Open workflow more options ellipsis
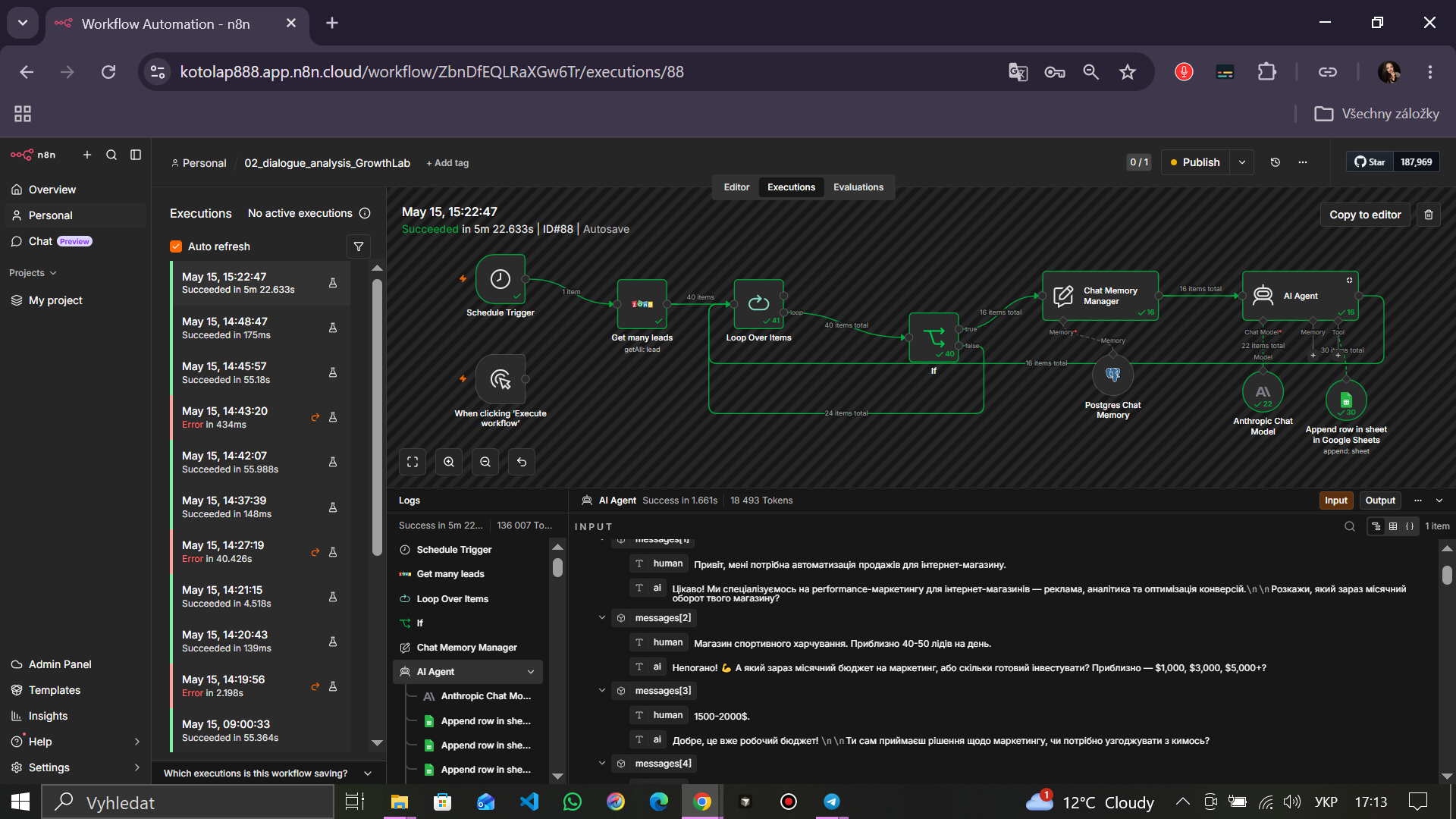The width and height of the screenshot is (1456, 819). [1303, 162]
